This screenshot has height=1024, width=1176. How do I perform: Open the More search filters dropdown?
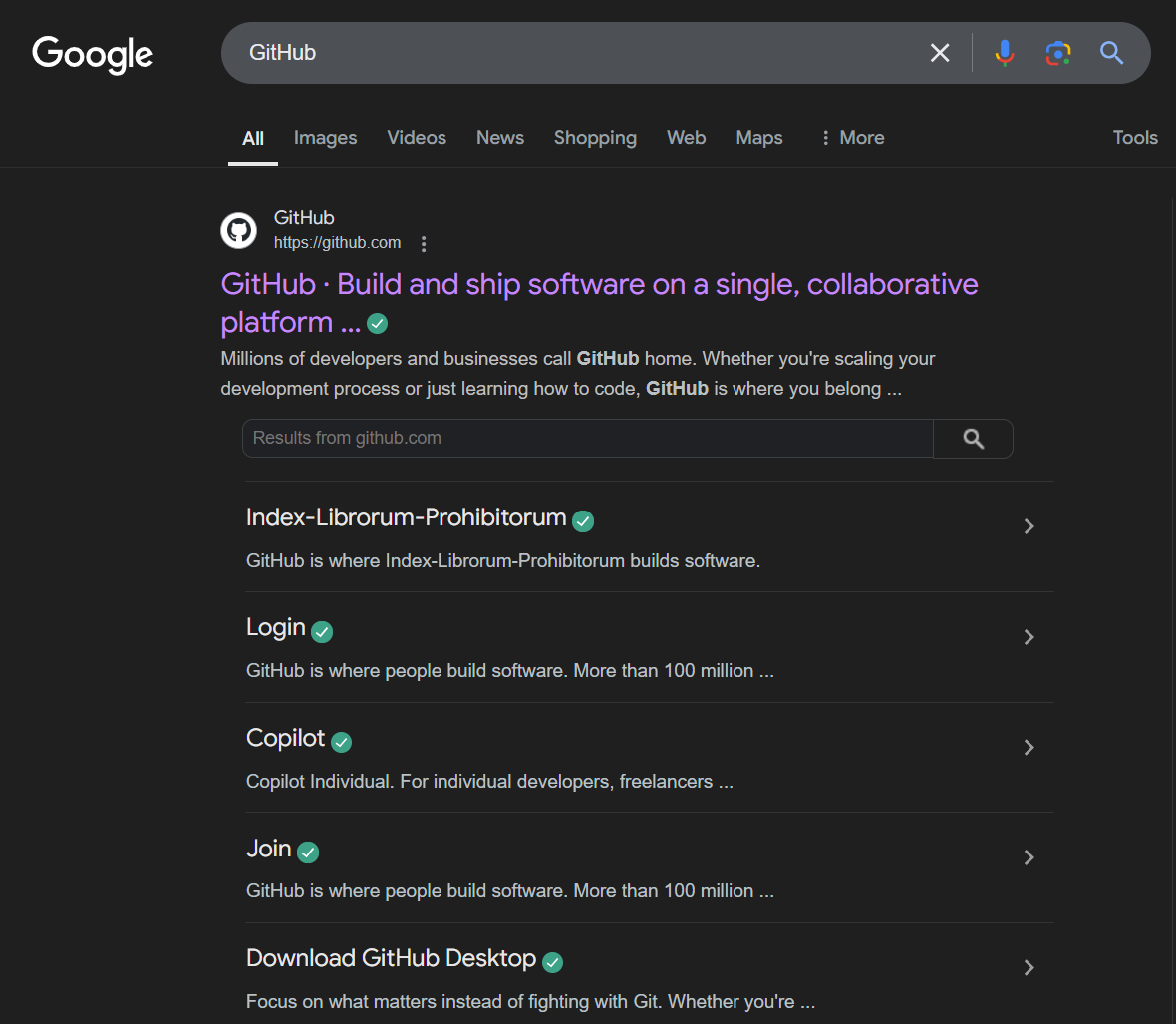(x=853, y=138)
